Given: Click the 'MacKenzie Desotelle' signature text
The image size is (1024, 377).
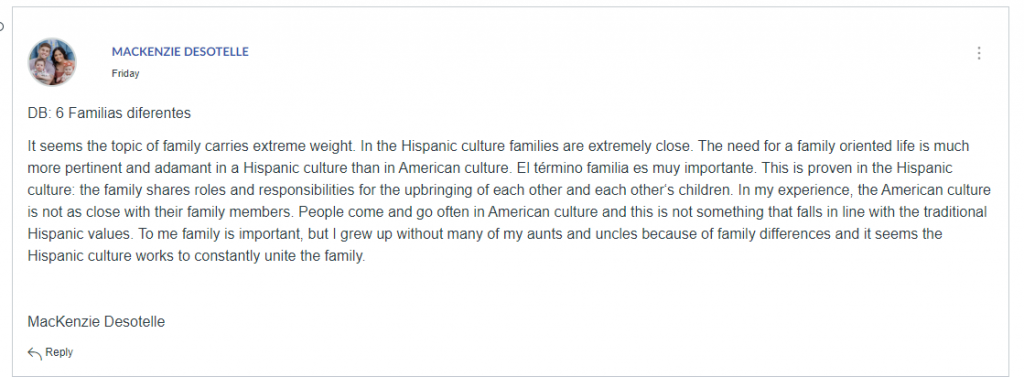Looking at the screenshot, I should coord(96,321).
